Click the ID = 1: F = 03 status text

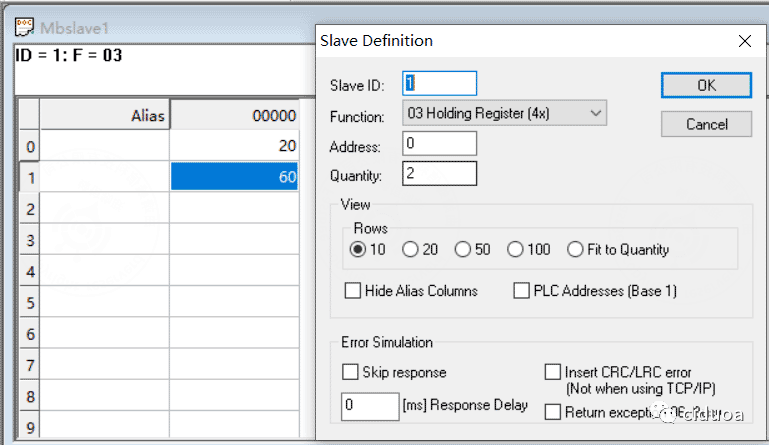point(69,55)
